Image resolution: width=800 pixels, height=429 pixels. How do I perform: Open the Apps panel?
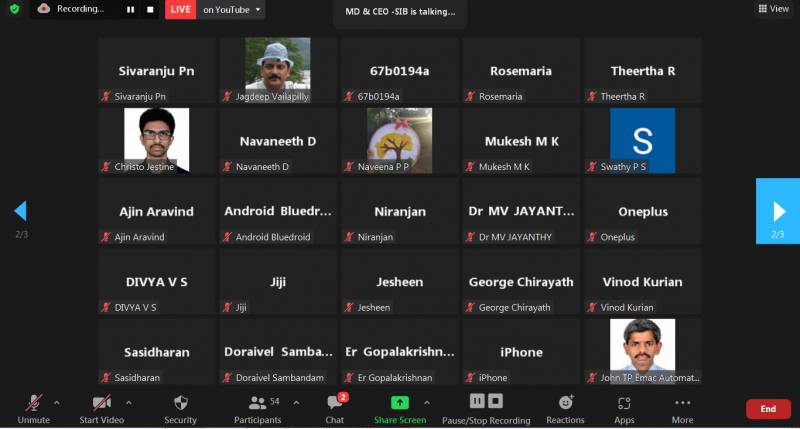(624, 408)
